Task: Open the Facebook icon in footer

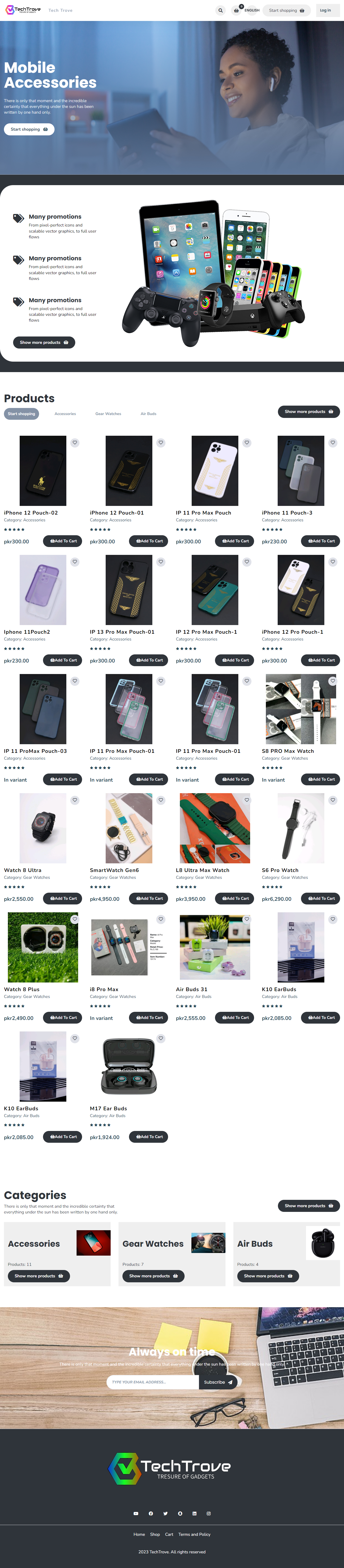Action: point(151,1513)
